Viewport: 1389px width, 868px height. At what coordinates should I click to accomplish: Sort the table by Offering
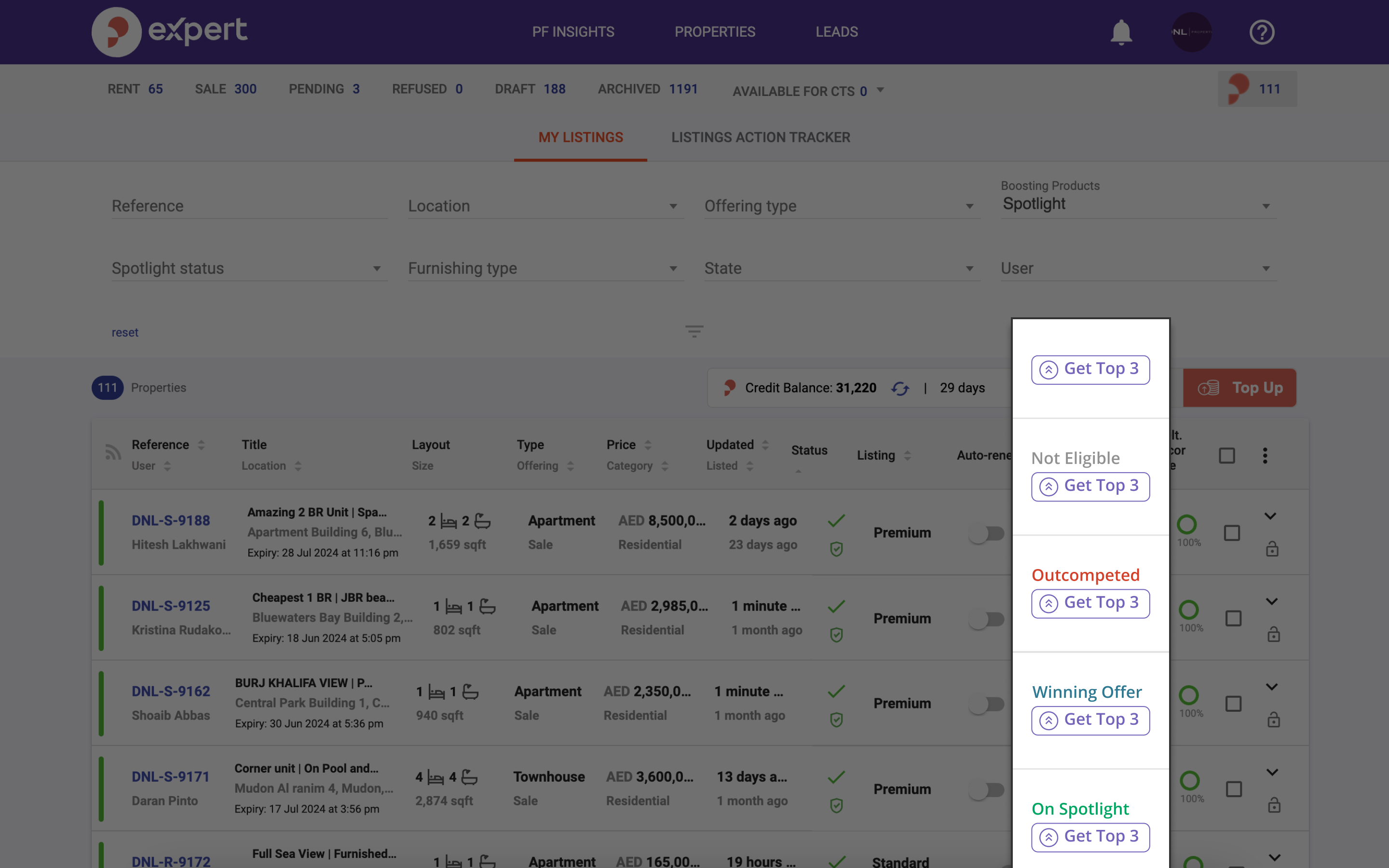click(x=570, y=466)
